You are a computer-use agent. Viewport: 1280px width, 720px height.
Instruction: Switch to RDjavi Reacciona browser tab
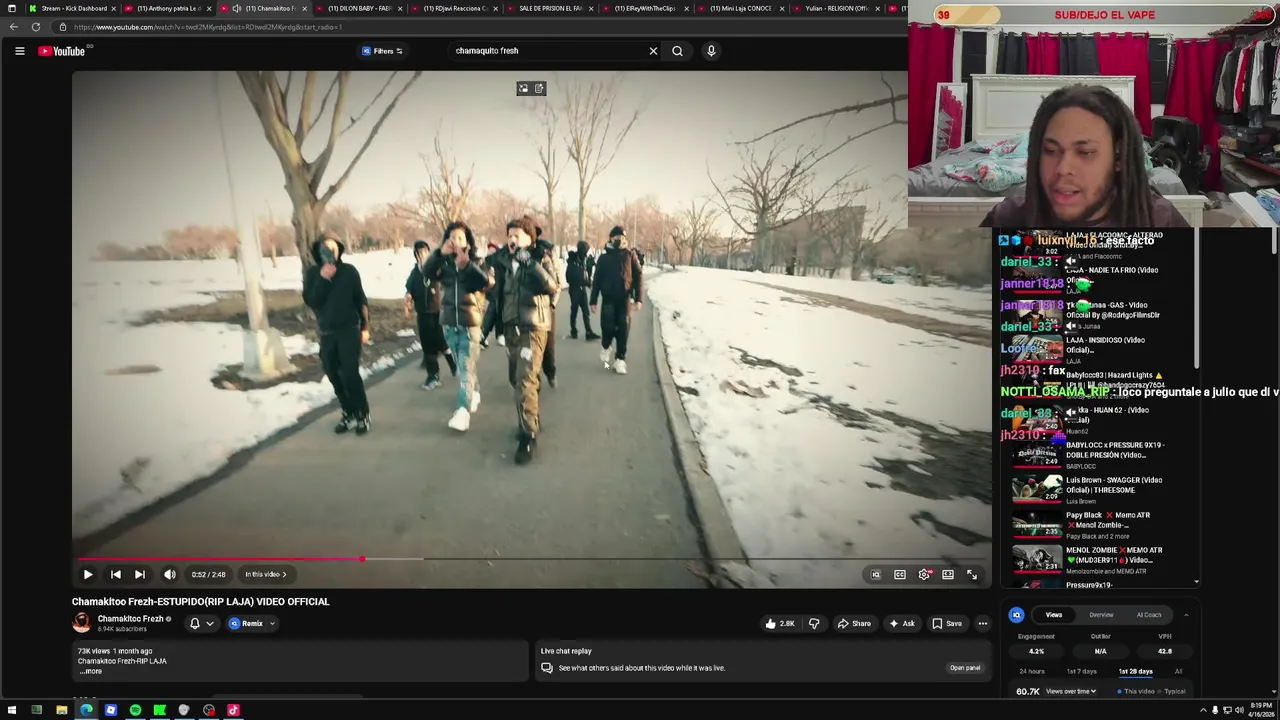455,8
